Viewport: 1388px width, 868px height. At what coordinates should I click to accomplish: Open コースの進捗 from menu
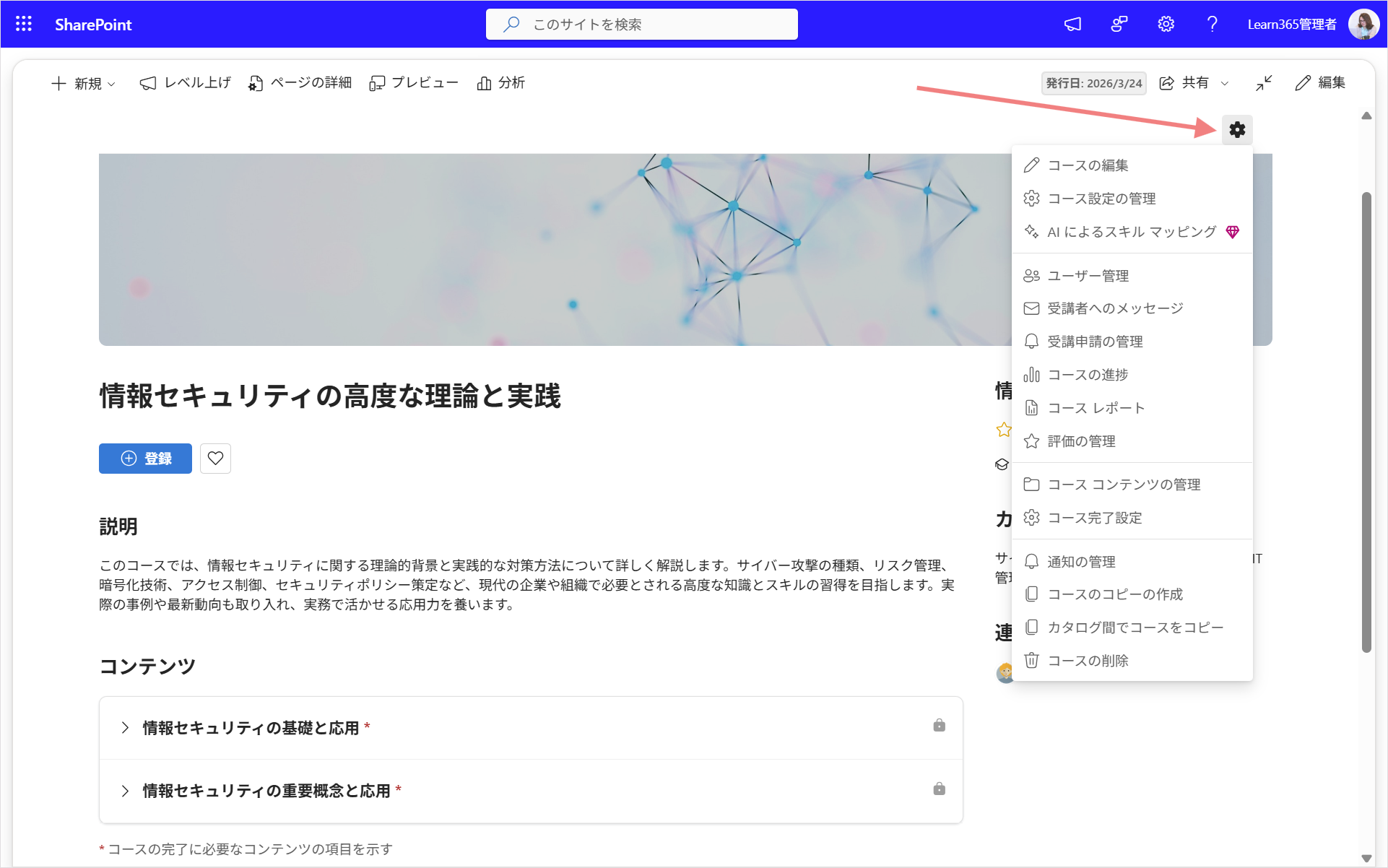(1132, 375)
